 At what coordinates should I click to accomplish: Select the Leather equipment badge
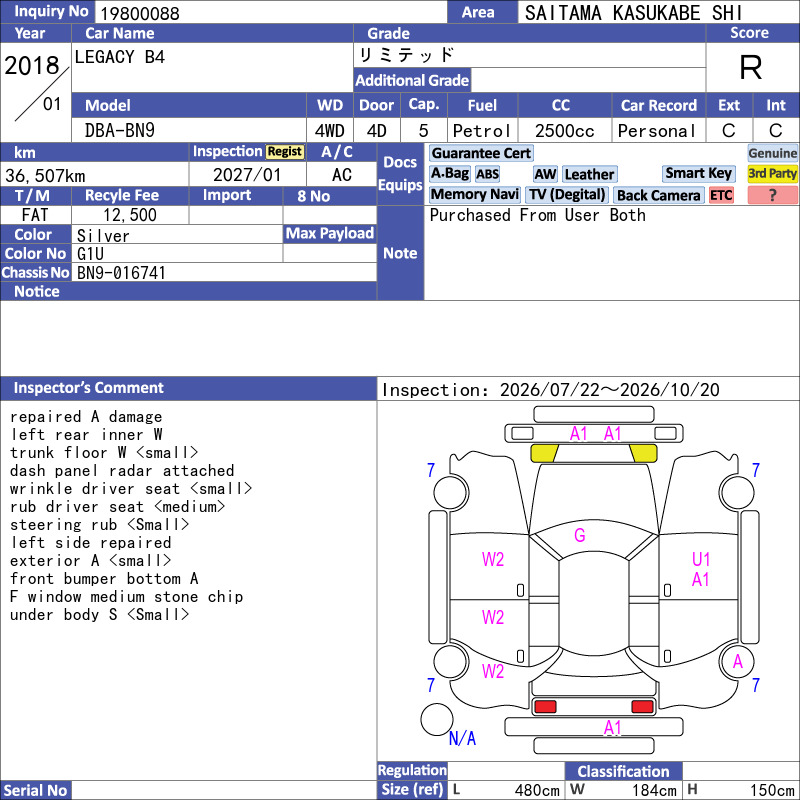pos(589,174)
